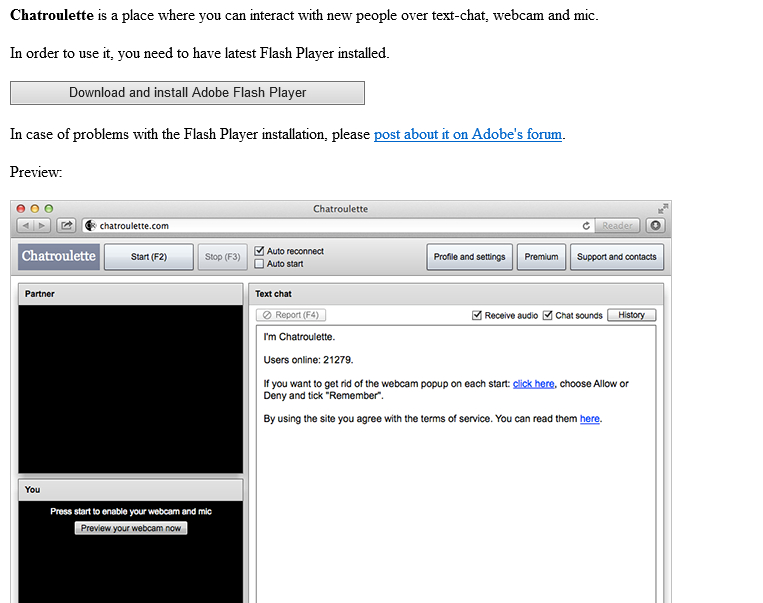Click the 'You' panel header
Image resolution: width=763 pixels, height=603 pixels.
(x=130, y=490)
